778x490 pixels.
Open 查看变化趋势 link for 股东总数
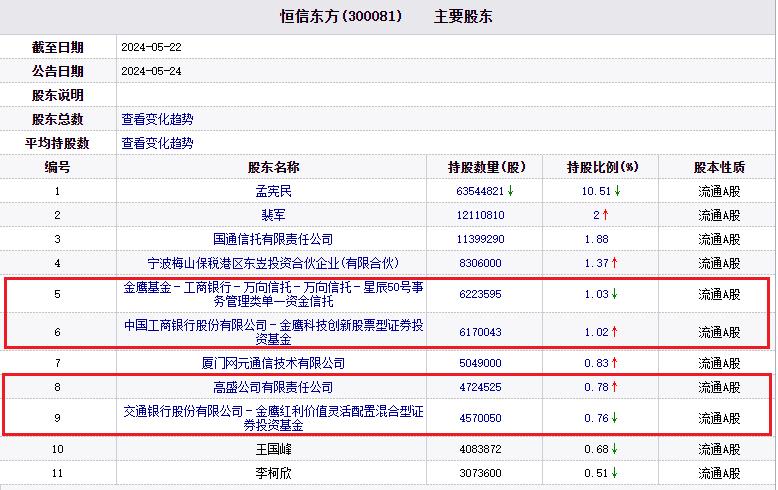[x=157, y=119]
